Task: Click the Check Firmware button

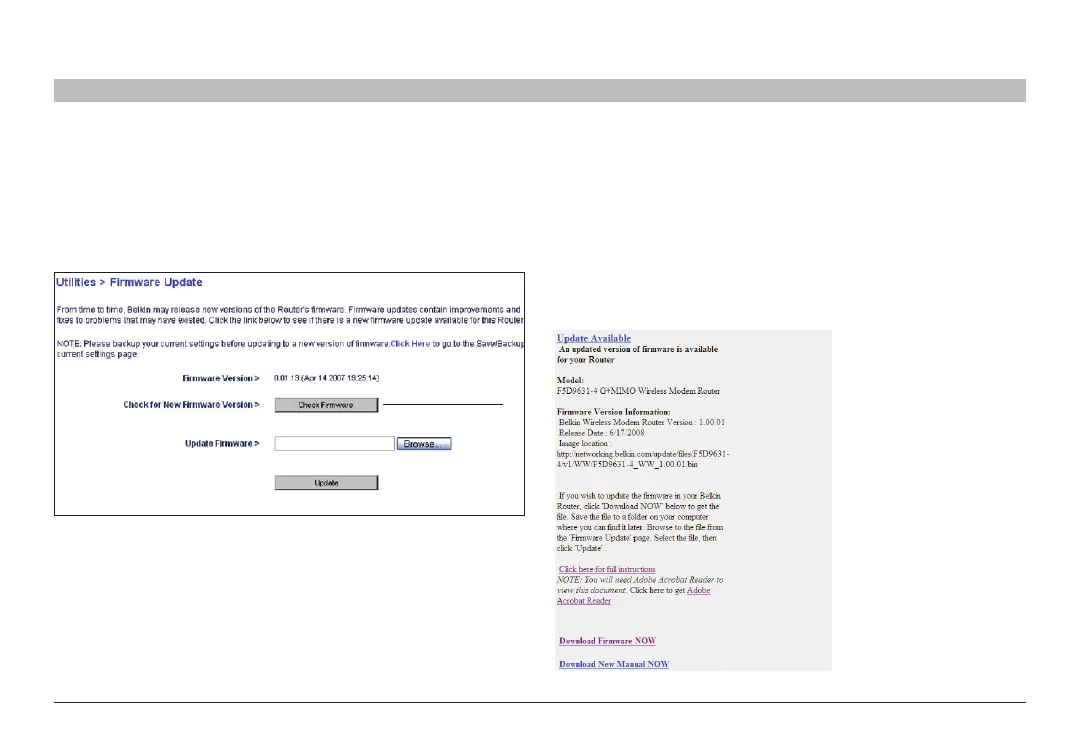Action: (x=326, y=405)
